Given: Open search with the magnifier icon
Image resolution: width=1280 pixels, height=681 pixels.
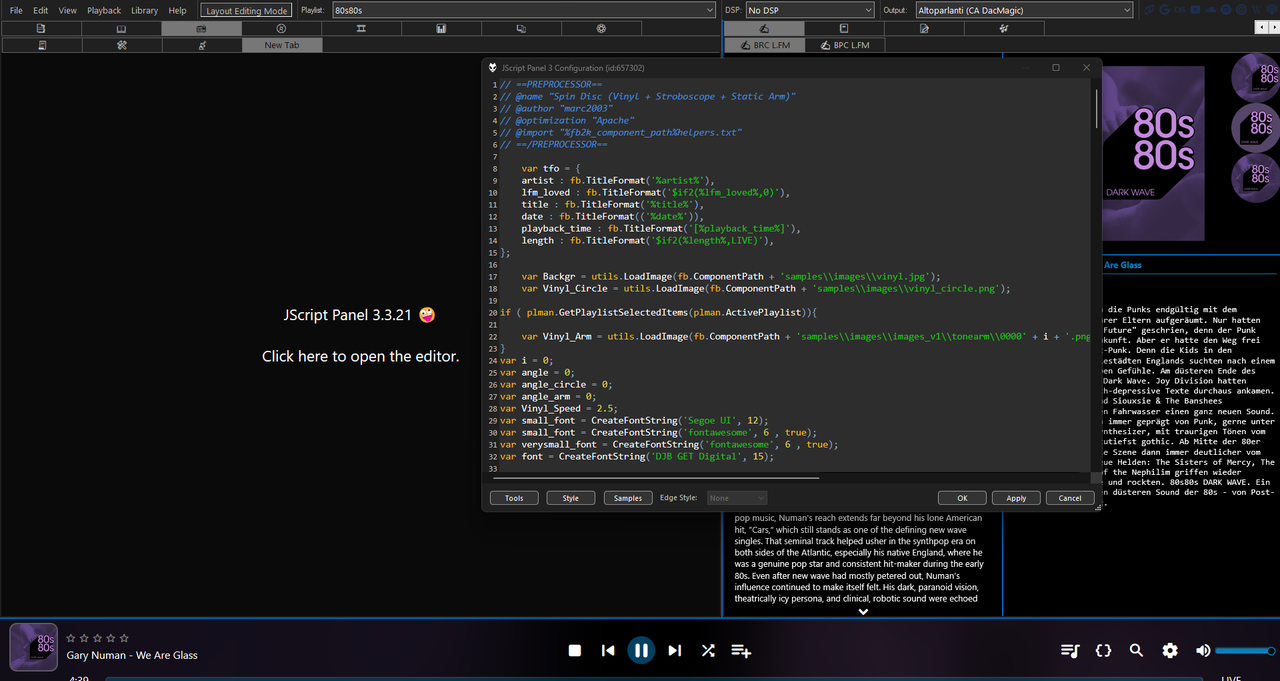Looking at the screenshot, I should click(x=1136, y=651).
